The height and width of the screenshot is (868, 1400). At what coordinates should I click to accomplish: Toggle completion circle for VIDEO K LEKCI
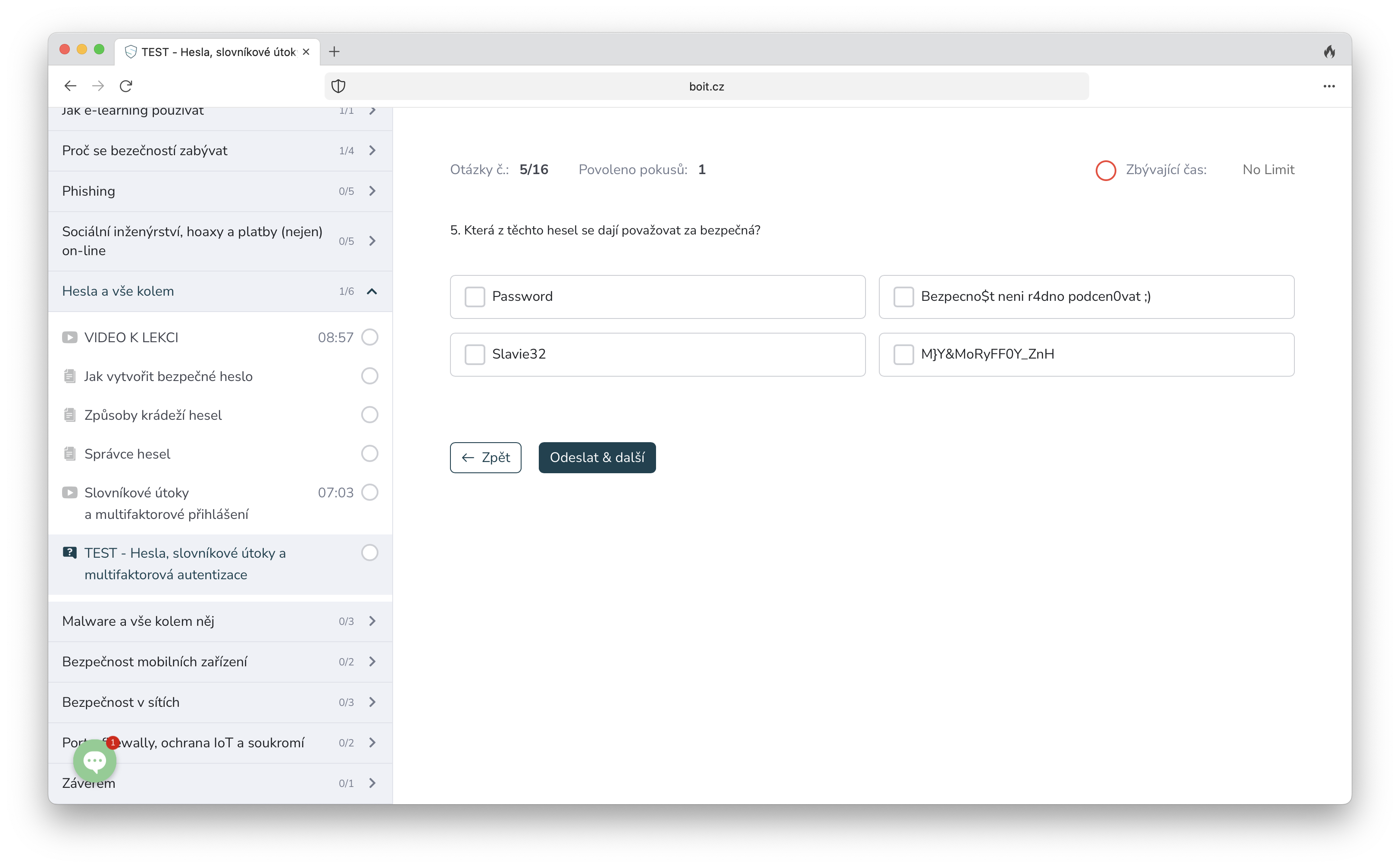370,337
